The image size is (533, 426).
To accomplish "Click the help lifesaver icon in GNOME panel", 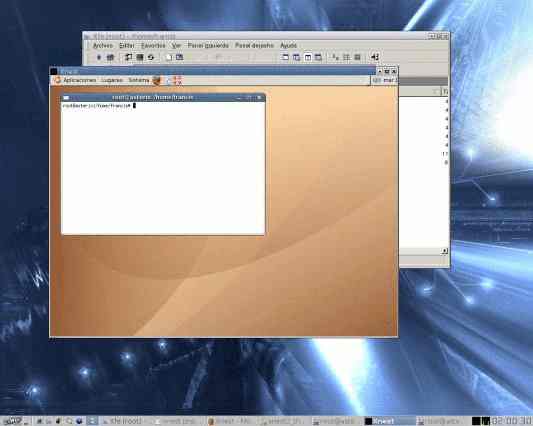I will 178,81.
